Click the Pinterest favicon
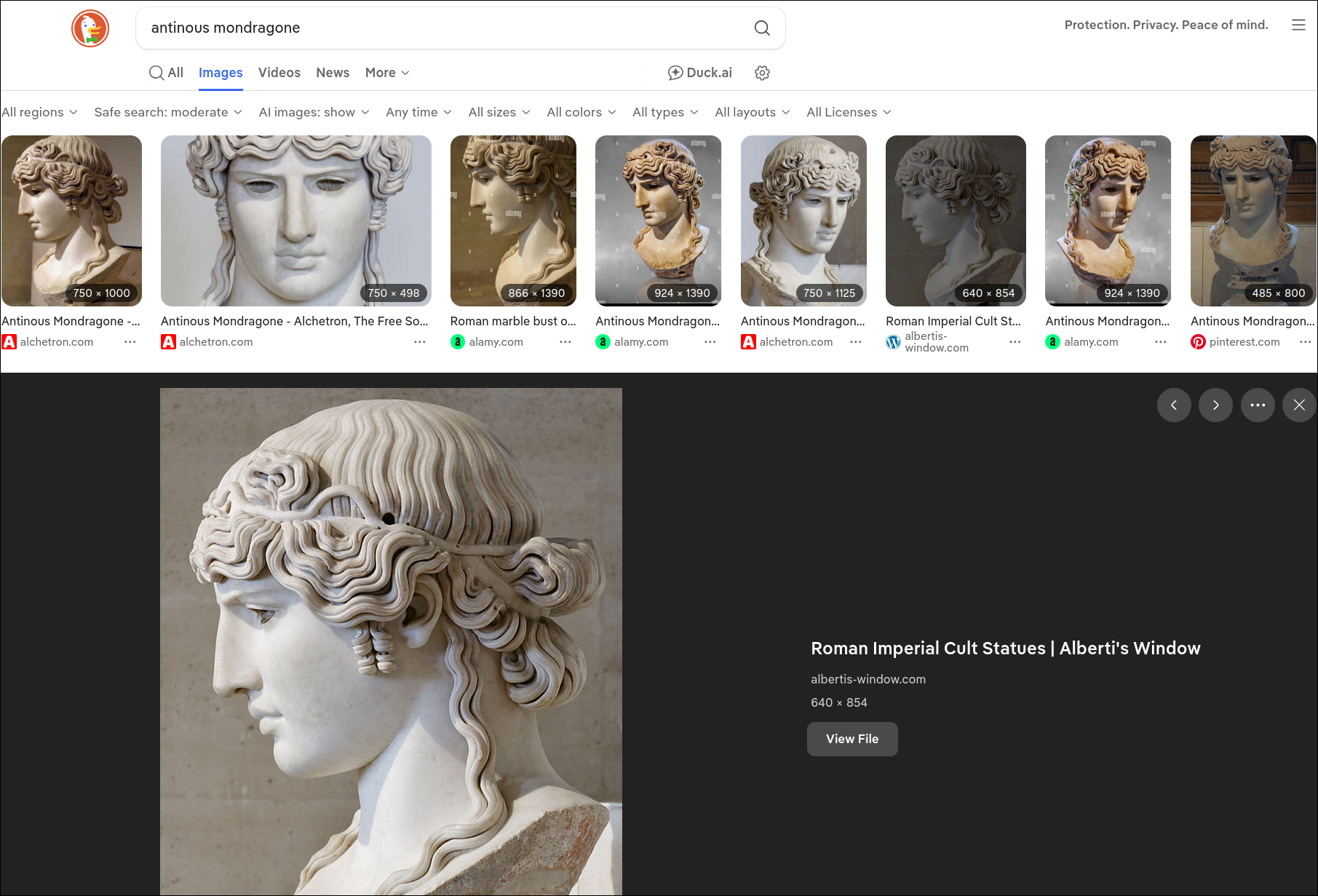Viewport: 1318px width, 896px height. (1198, 342)
